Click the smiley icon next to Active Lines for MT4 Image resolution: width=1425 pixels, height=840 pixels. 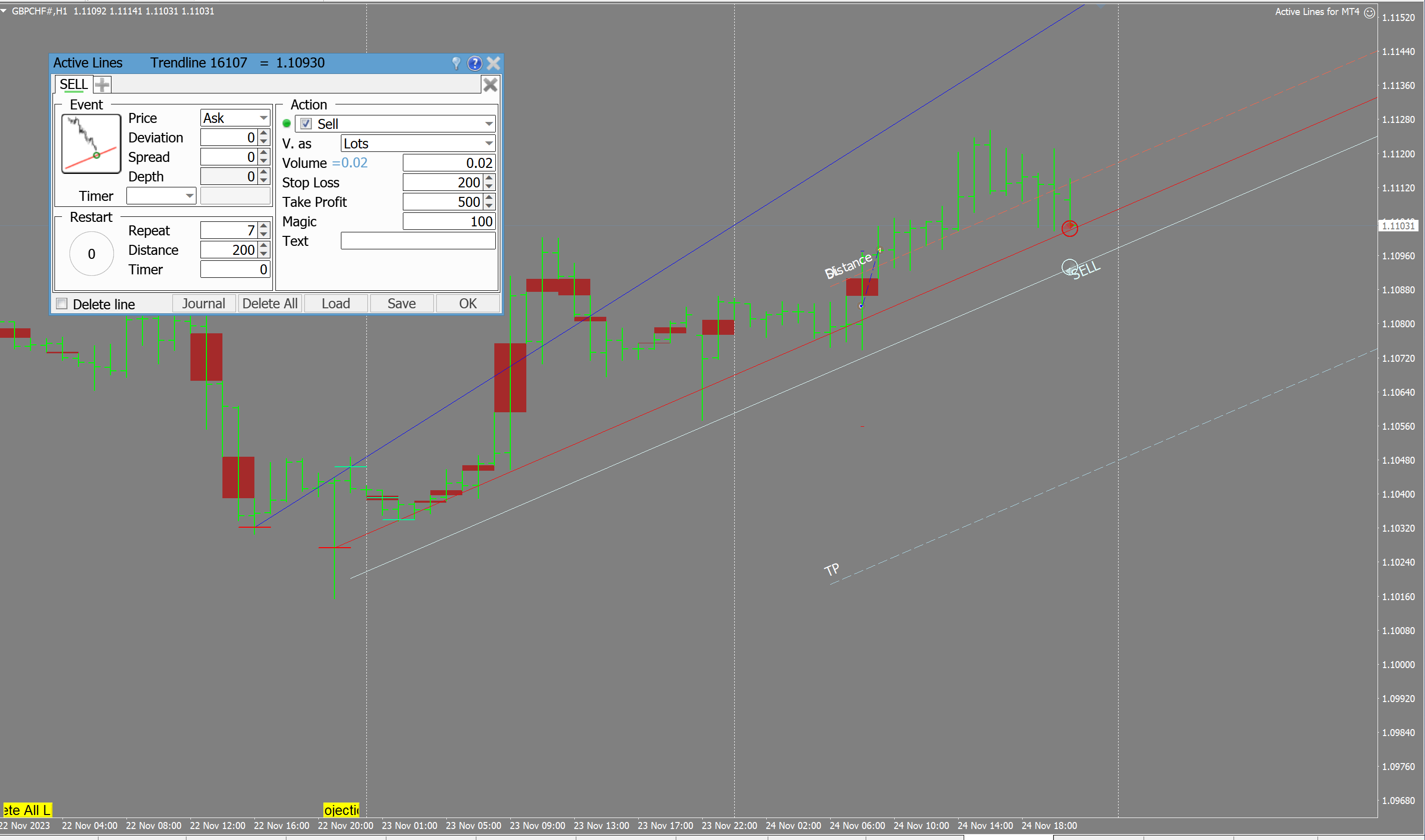coord(1369,12)
